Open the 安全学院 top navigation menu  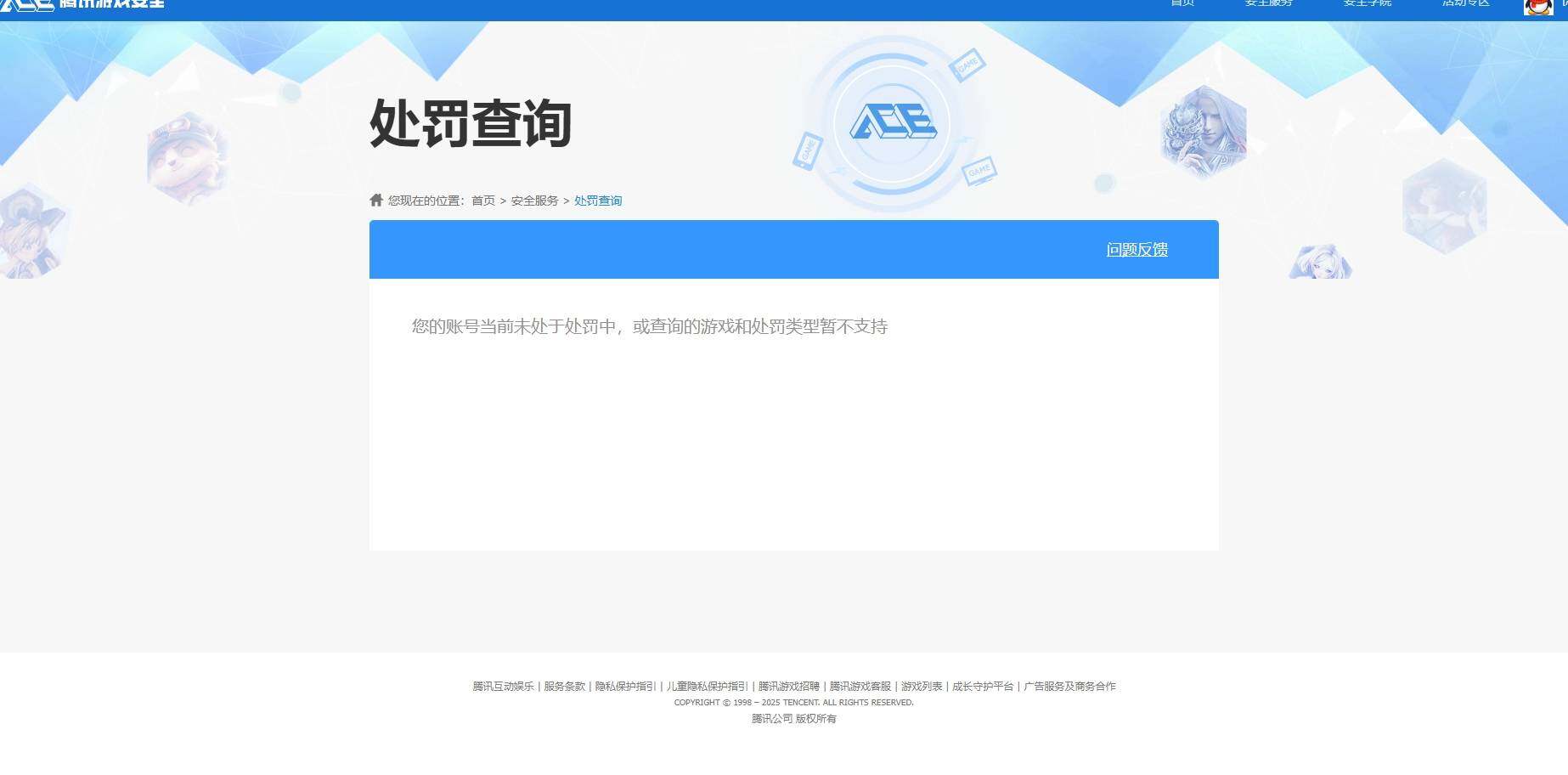tap(1368, 3)
